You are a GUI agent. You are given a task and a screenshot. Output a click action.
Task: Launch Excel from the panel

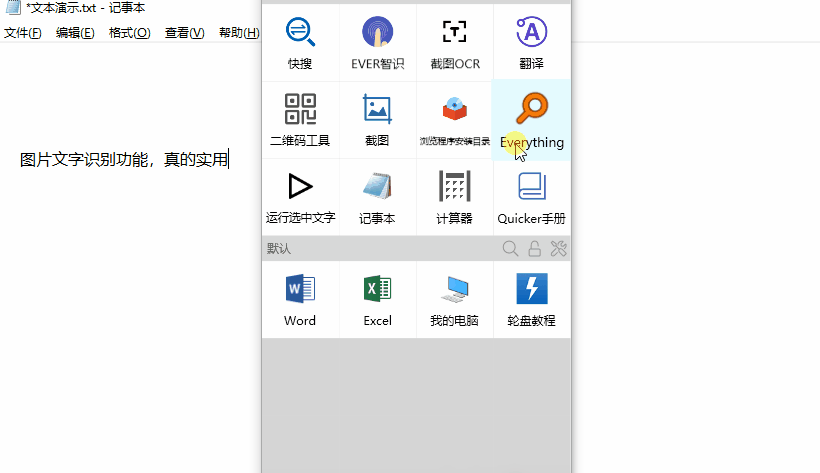point(378,299)
